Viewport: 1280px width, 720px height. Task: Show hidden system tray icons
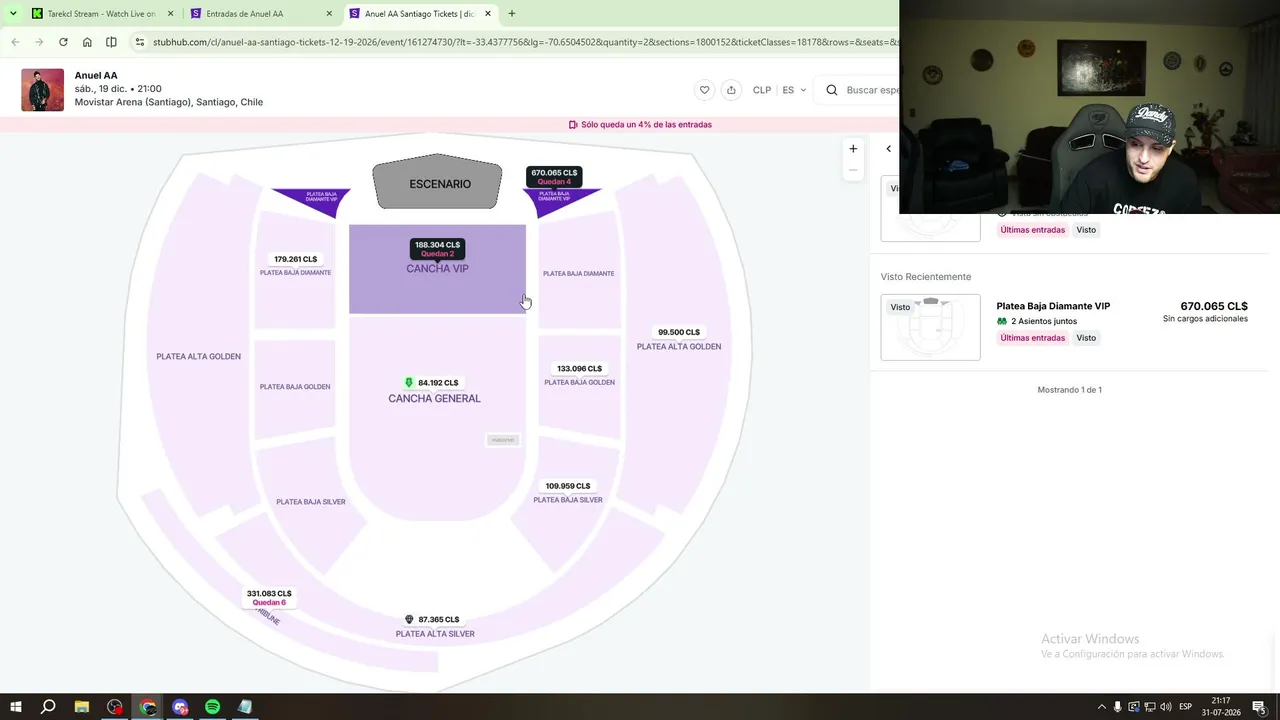click(x=1102, y=707)
